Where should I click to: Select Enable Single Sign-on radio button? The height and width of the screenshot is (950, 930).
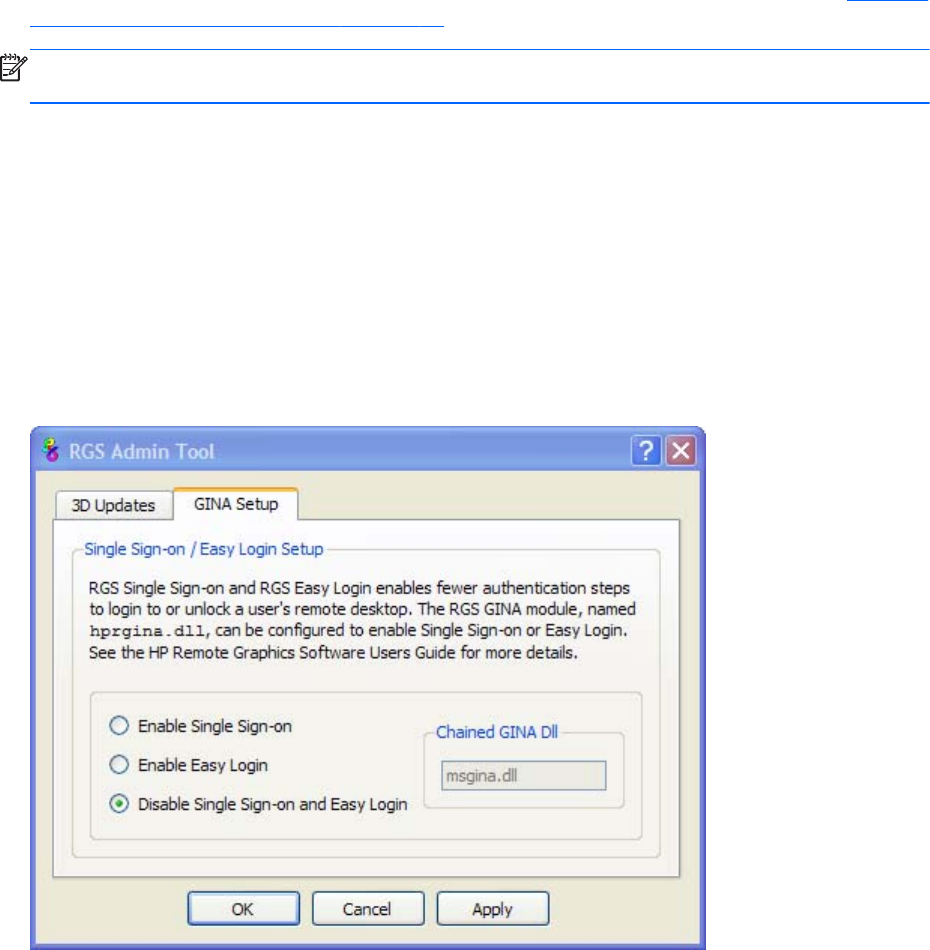coord(119,725)
